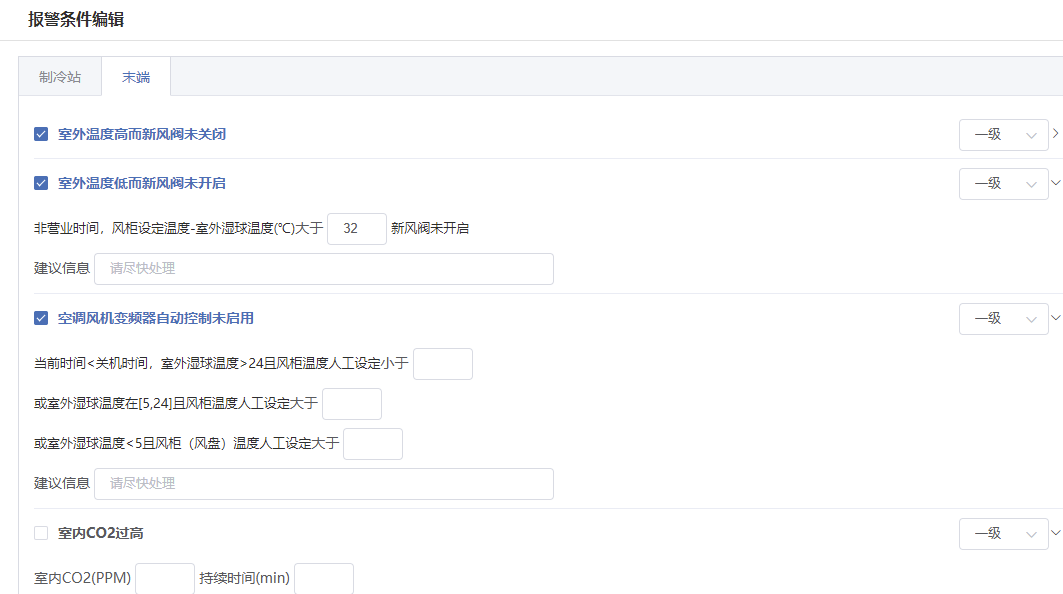The height and width of the screenshot is (594, 1063).
Task: Click the 室内CO2过高 title
Action: [x=100, y=533]
